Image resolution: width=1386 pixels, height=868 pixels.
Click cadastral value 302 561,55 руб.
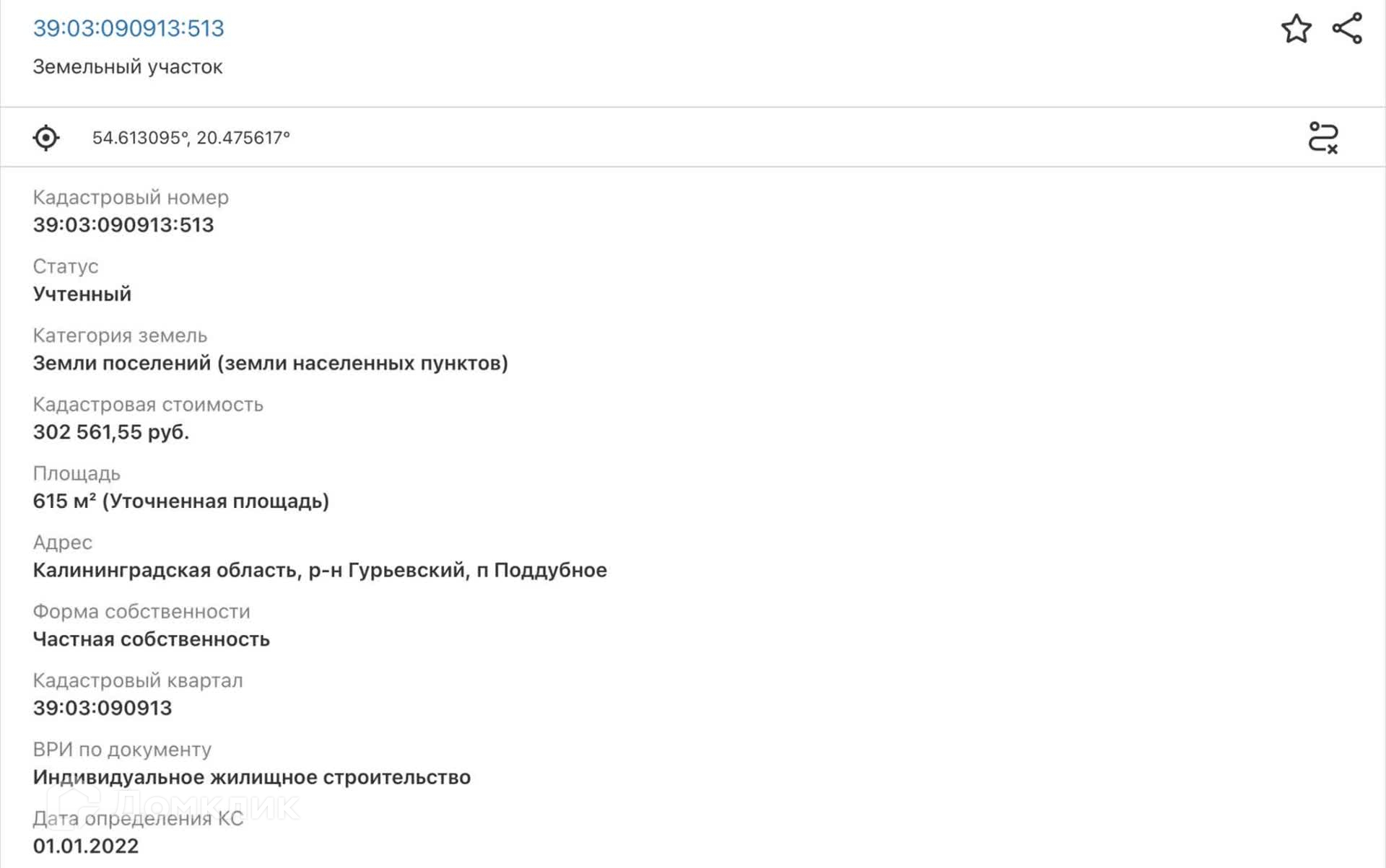pos(111,432)
